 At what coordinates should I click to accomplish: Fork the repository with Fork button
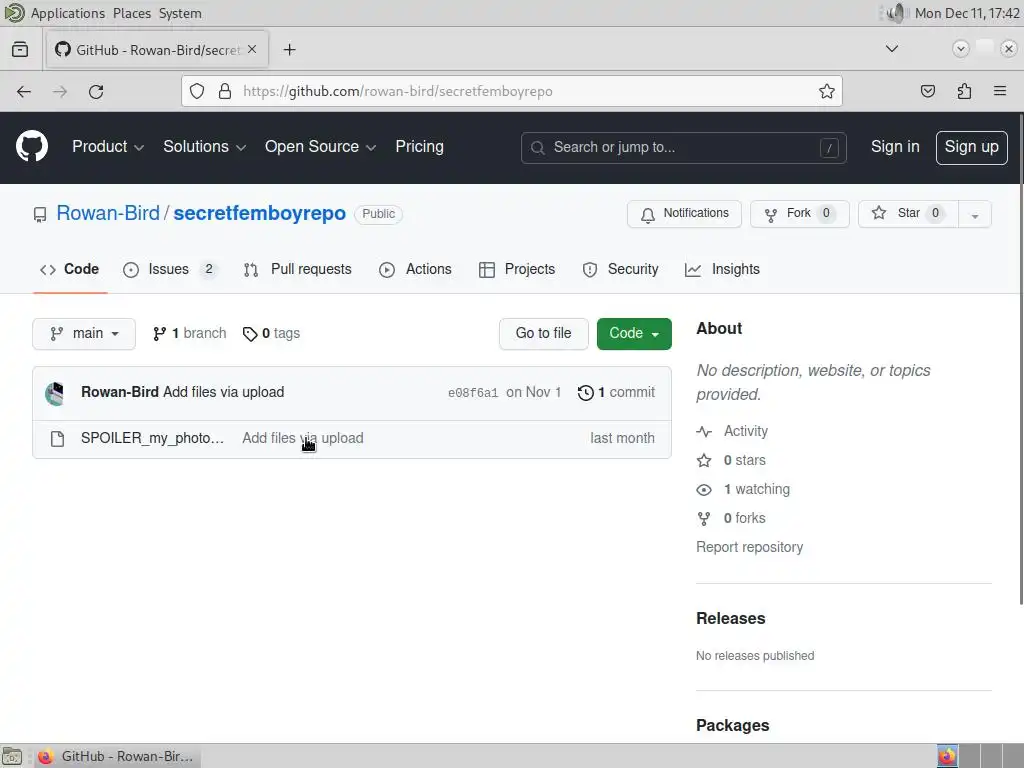coord(799,214)
